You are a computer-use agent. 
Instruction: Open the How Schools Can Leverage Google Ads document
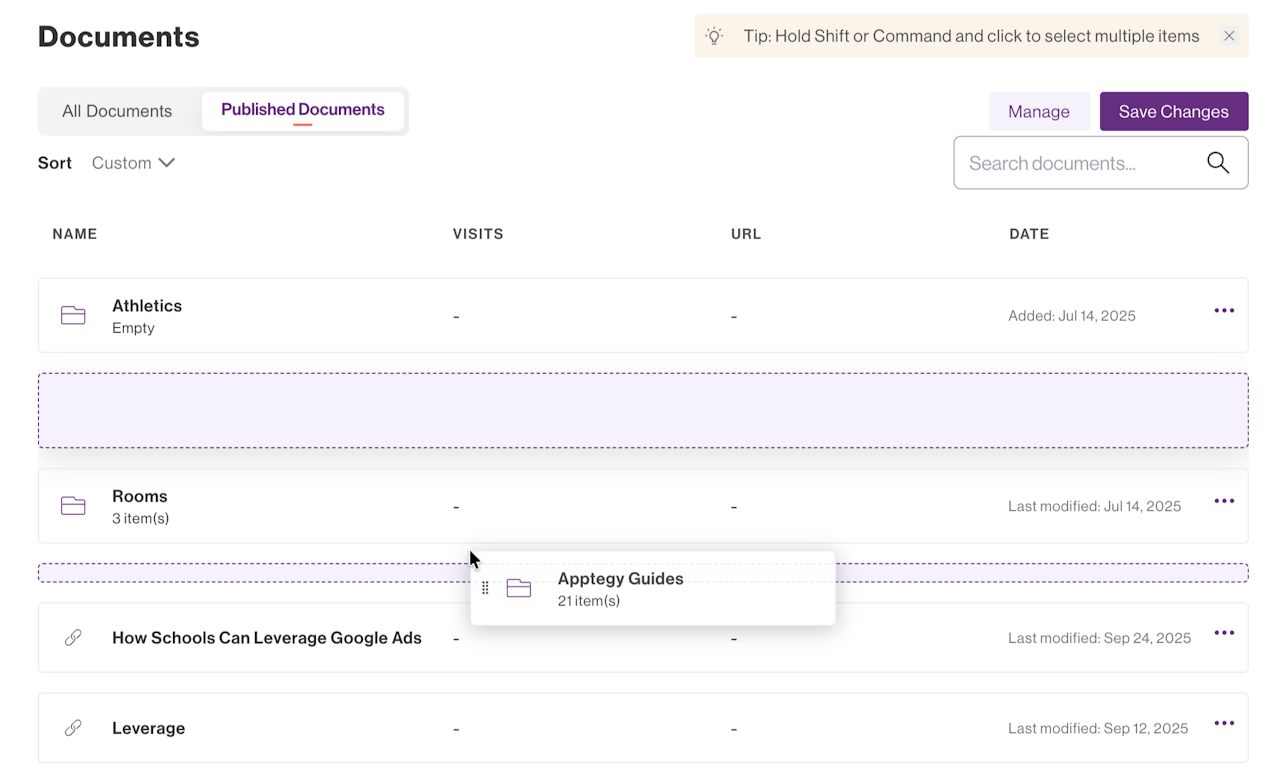tap(267, 638)
